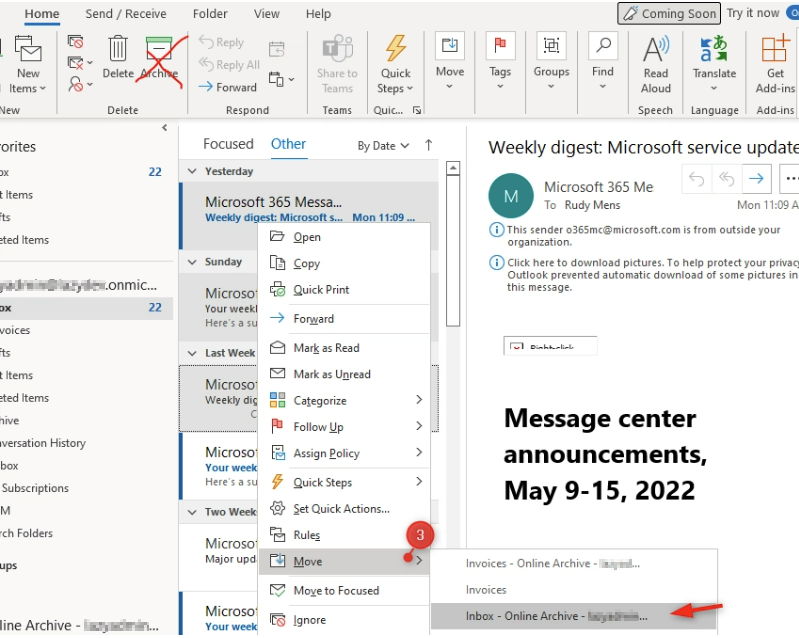Click the reply arrow in reading pane
The image size is (799, 638).
point(697,178)
